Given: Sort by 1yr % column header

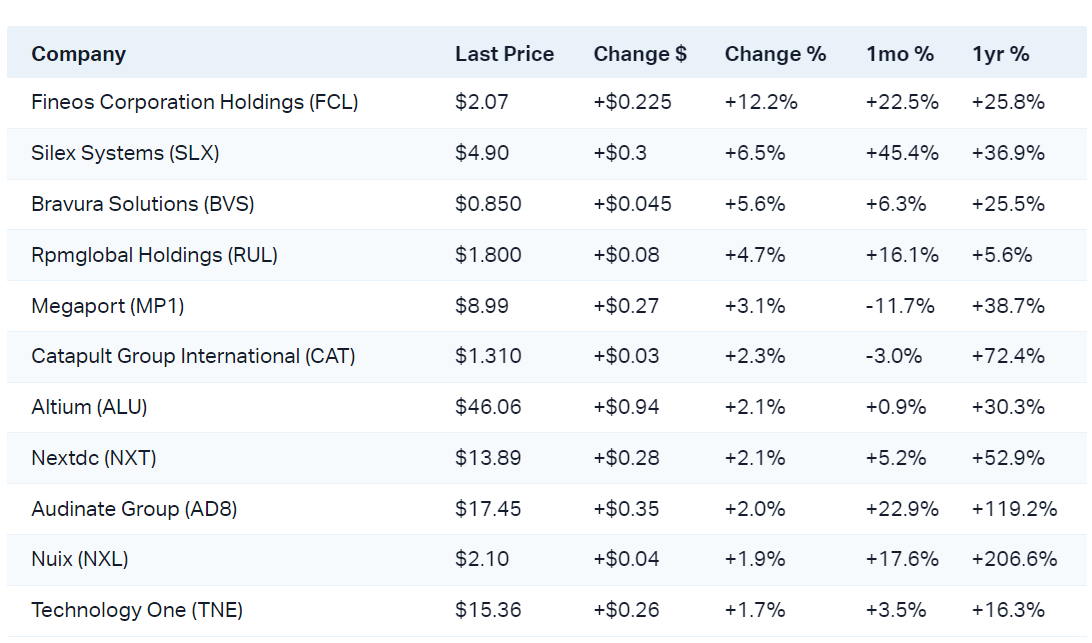Looking at the screenshot, I should (1001, 54).
